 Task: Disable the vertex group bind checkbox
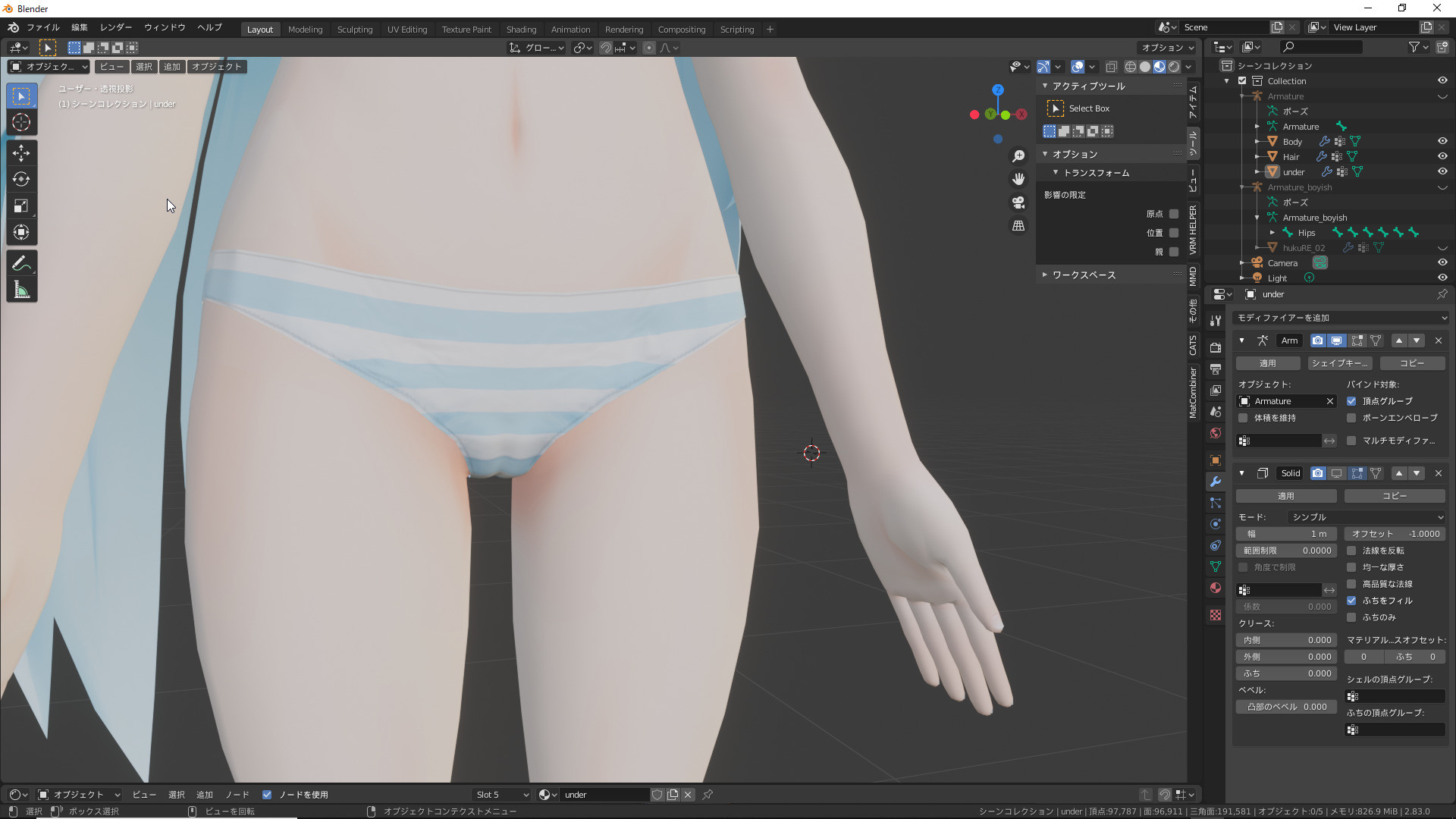[1351, 401]
